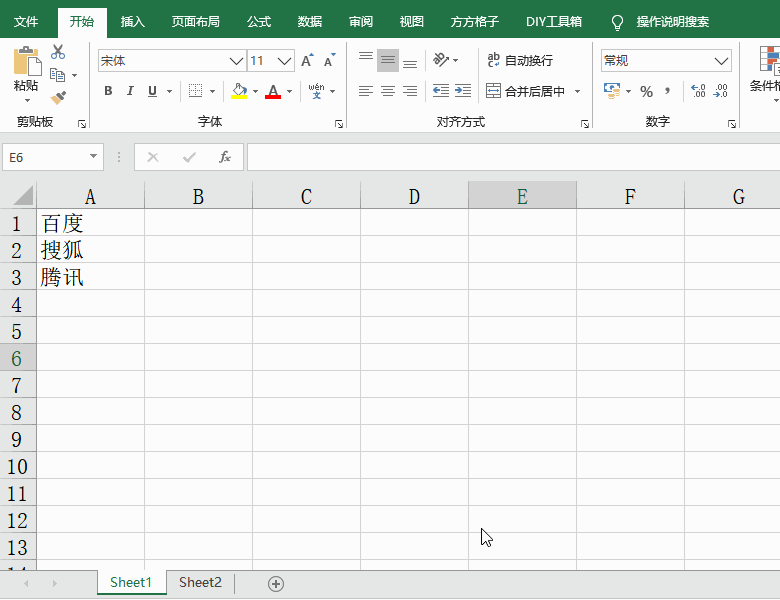Image resolution: width=780 pixels, height=600 pixels.
Task: Open the 插入 (Insert) ribbon tab
Action: [x=132, y=22]
